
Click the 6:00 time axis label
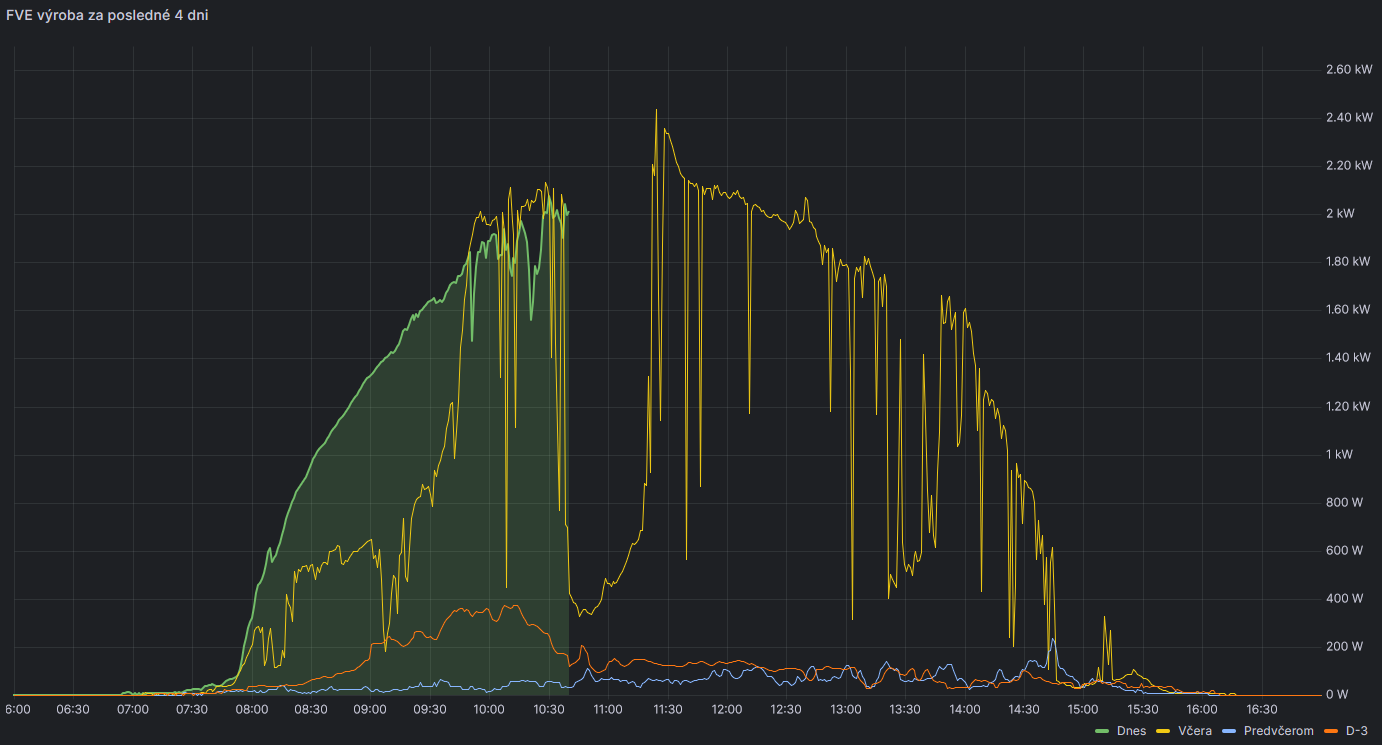pos(17,709)
